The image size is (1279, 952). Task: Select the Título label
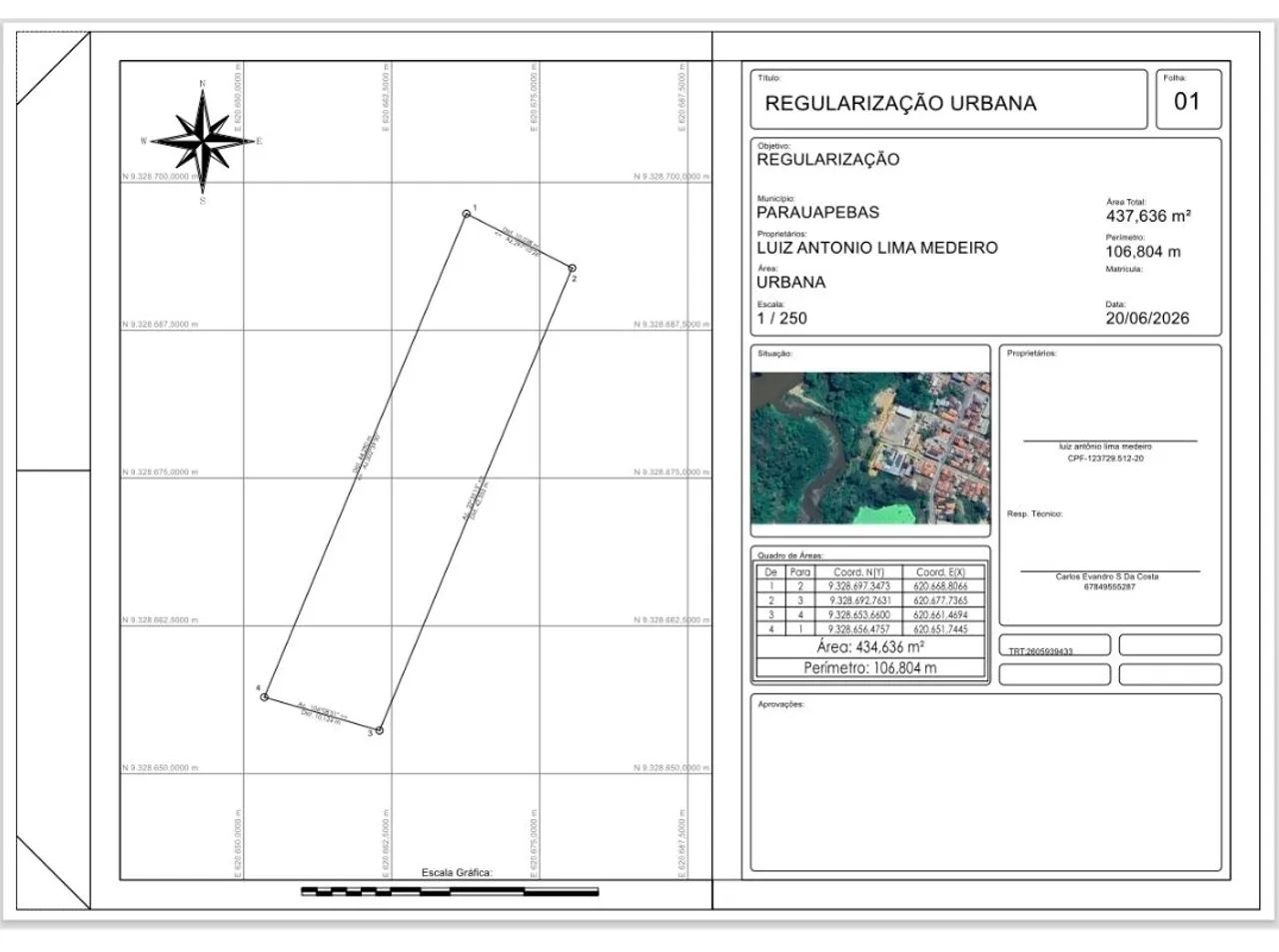tap(768, 77)
